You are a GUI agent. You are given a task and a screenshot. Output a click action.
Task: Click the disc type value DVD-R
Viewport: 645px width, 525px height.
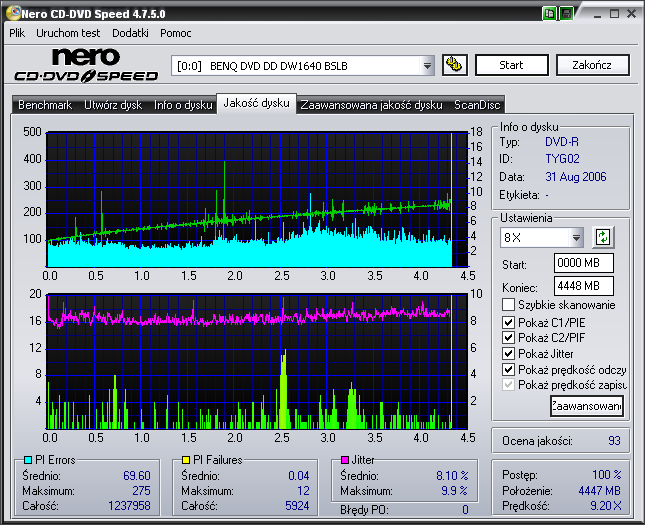coord(561,142)
